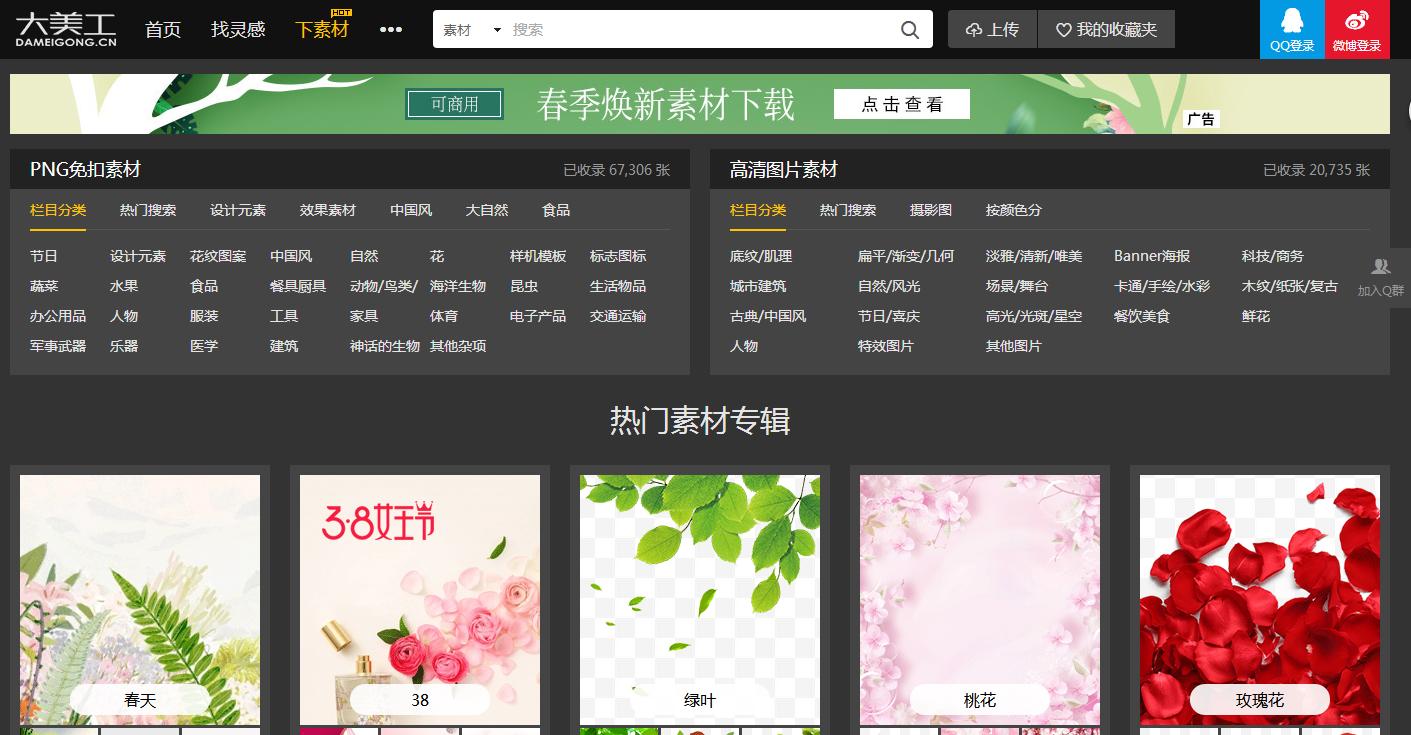Open the Banner海报 category link
The height and width of the screenshot is (735, 1411).
1151,256
